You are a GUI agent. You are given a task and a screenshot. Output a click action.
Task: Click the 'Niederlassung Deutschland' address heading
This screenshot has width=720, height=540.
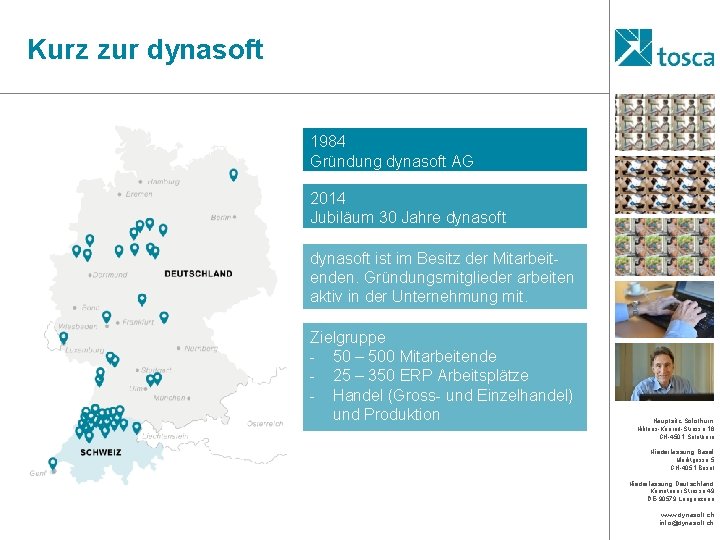pos(671,484)
